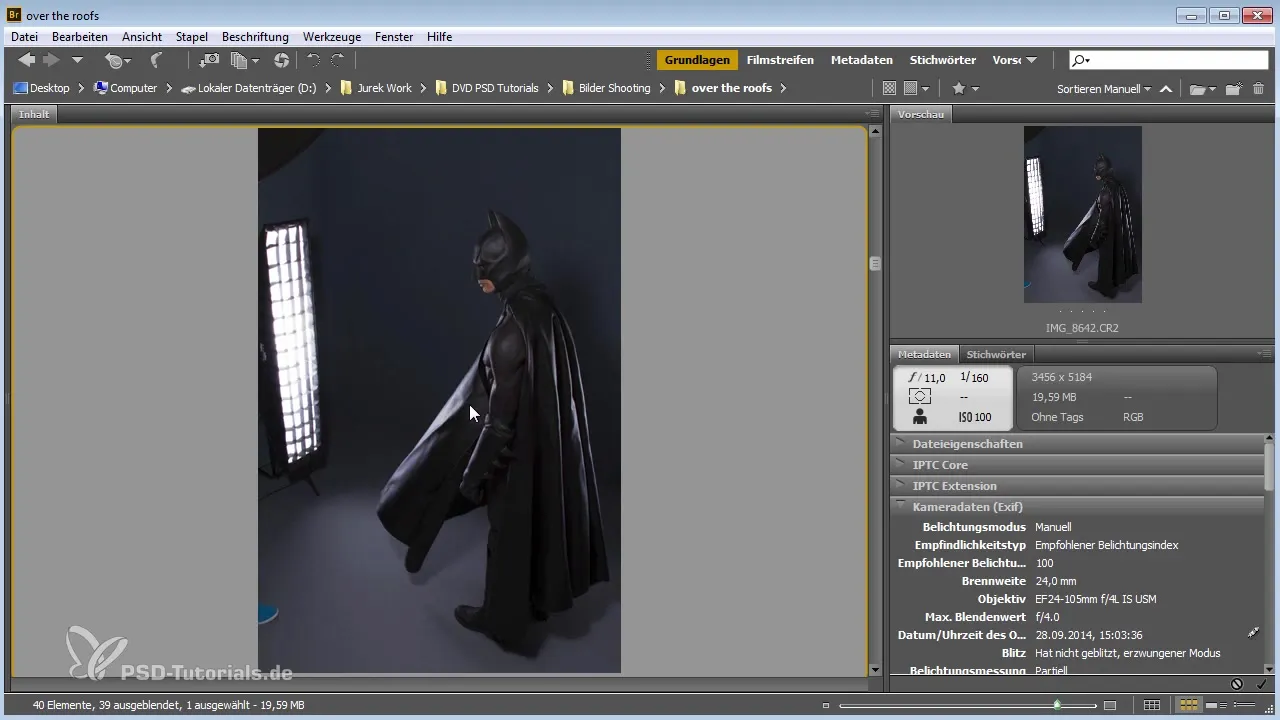This screenshot has width=1280, height=720.
Task: Open the Werkzeuge menu
Action: pos(332,37)
